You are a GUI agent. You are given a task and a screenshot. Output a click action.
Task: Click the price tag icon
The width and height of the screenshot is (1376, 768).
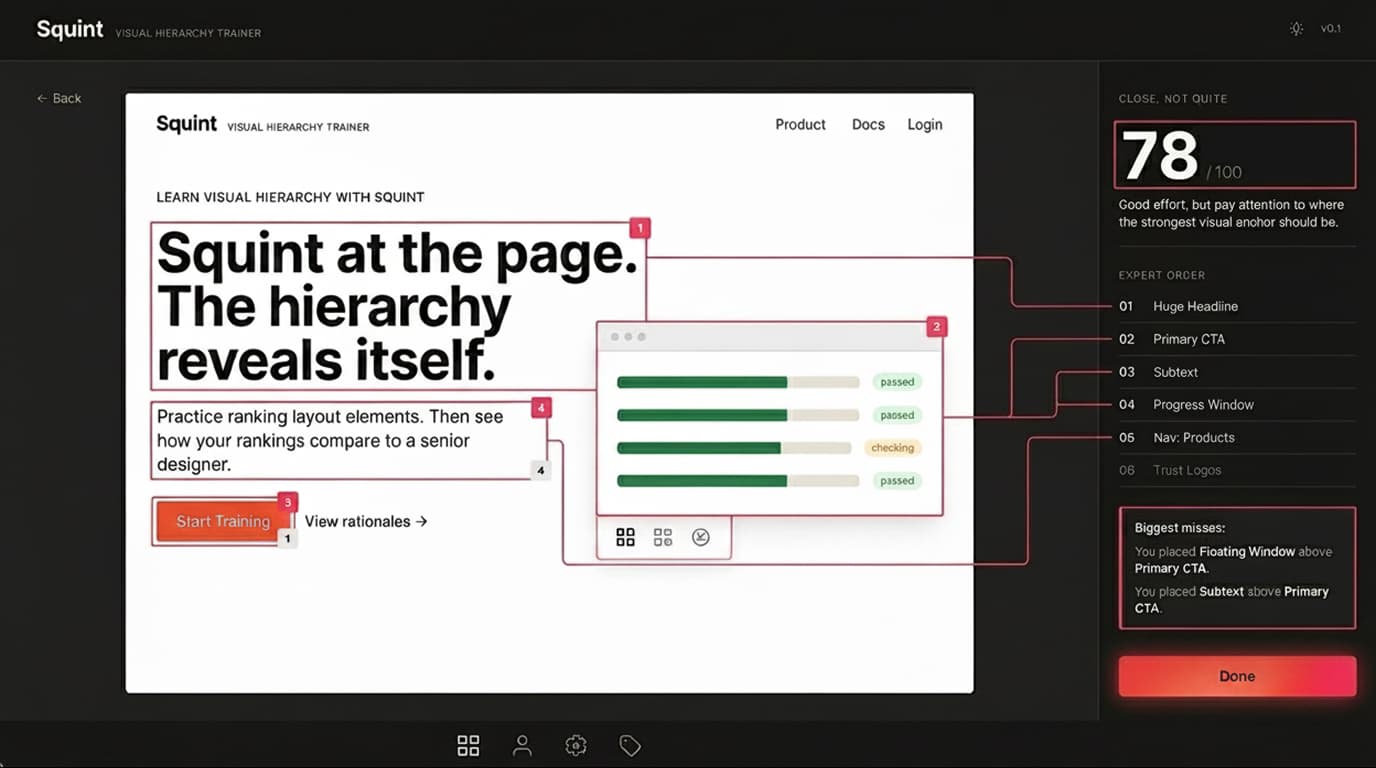point(630,745)
